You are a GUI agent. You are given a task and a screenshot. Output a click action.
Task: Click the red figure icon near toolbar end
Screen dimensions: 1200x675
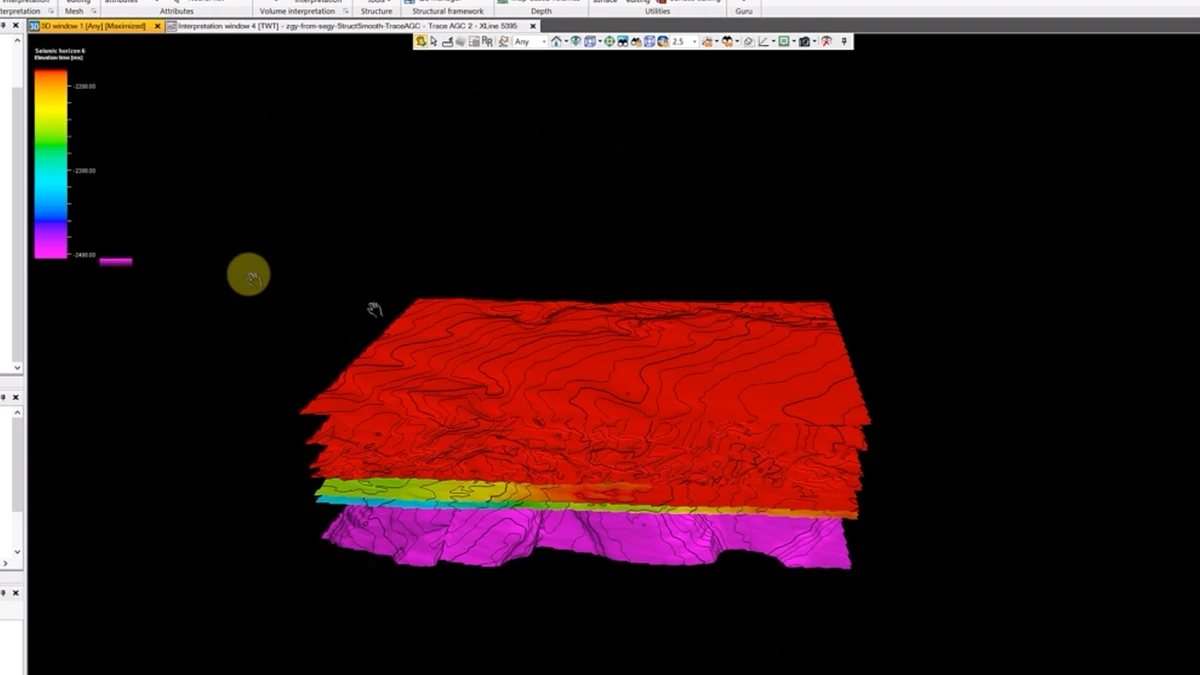pyautogui.click(x=826, y=42)
